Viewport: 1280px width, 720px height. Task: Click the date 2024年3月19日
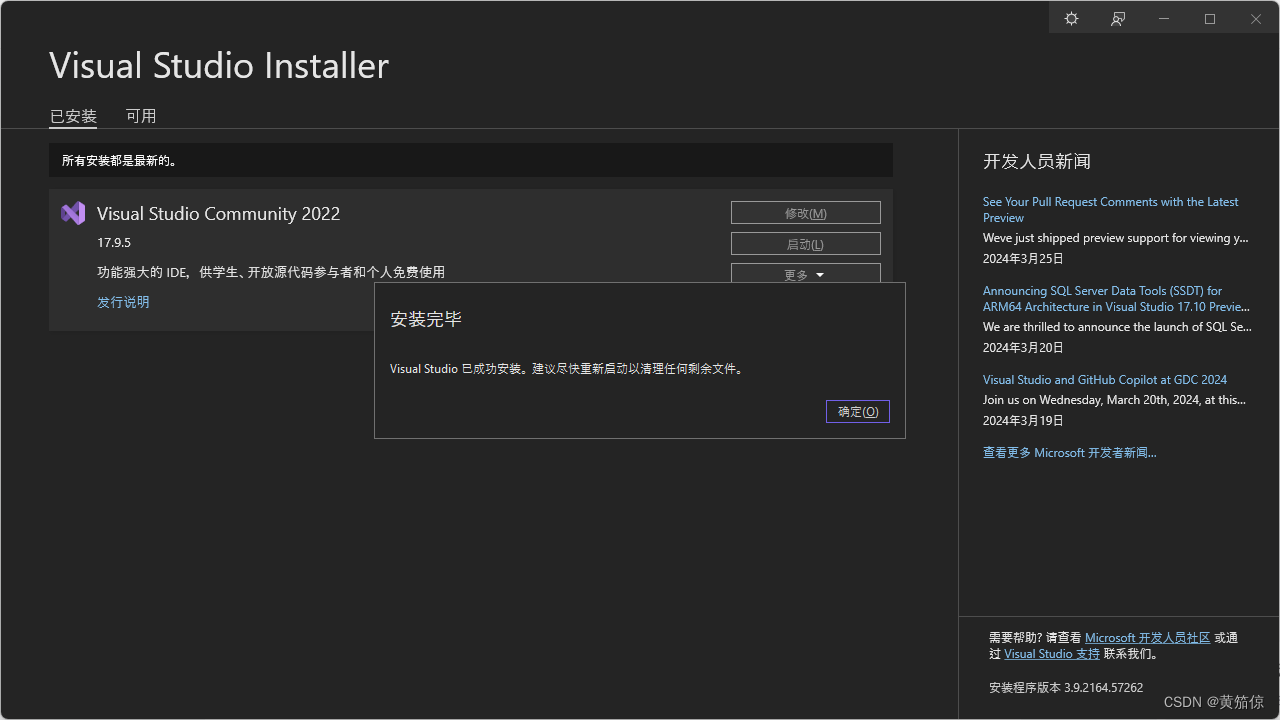(1023, 421)
